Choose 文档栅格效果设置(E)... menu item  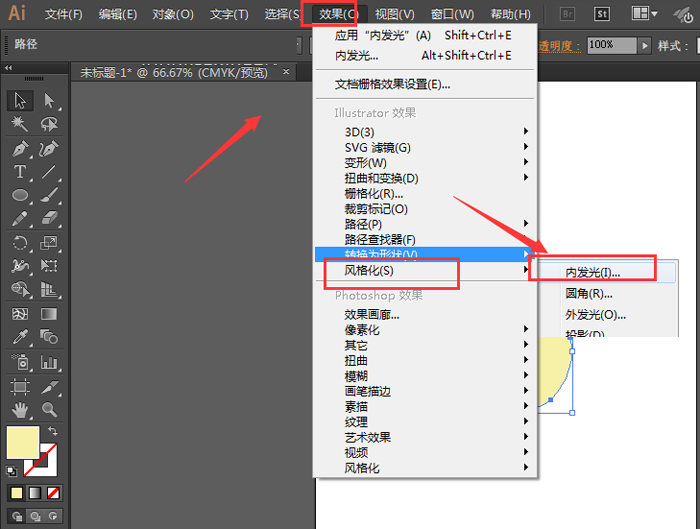coord(425,84)
